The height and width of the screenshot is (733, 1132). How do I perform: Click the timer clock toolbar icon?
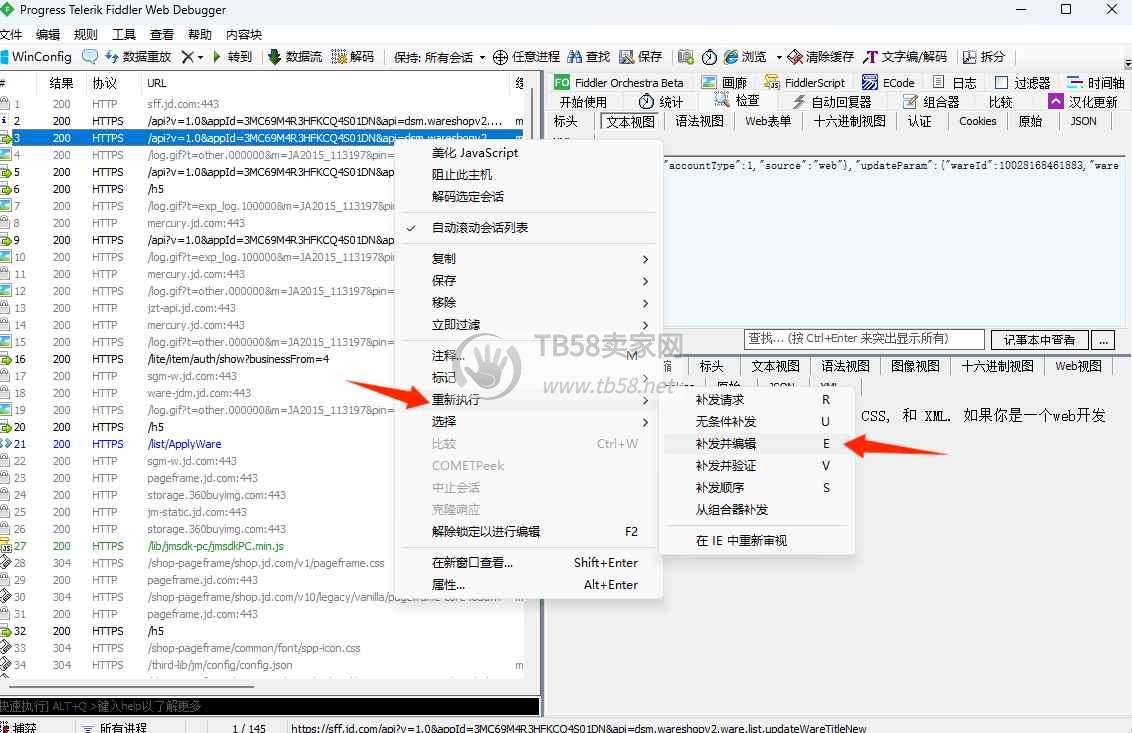click(x=710, y=56)
